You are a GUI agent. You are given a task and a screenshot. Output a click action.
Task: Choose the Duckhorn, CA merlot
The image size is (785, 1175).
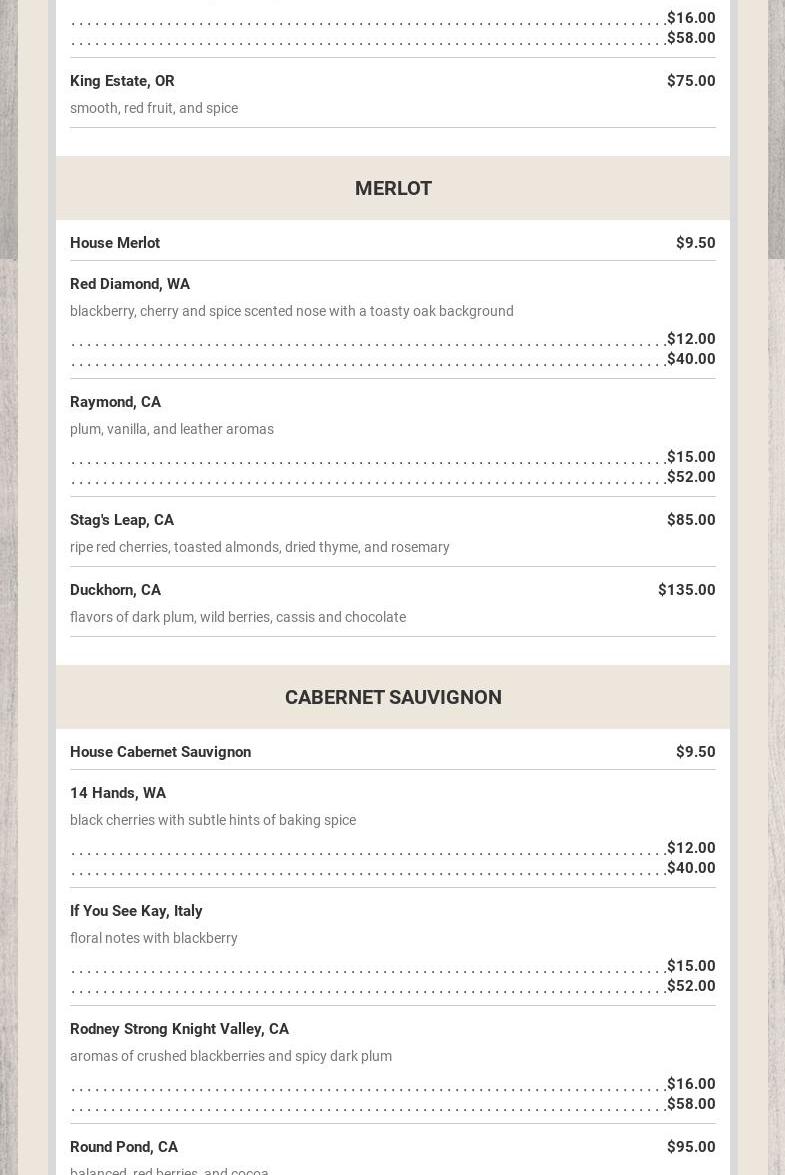[x=115, y=590]
